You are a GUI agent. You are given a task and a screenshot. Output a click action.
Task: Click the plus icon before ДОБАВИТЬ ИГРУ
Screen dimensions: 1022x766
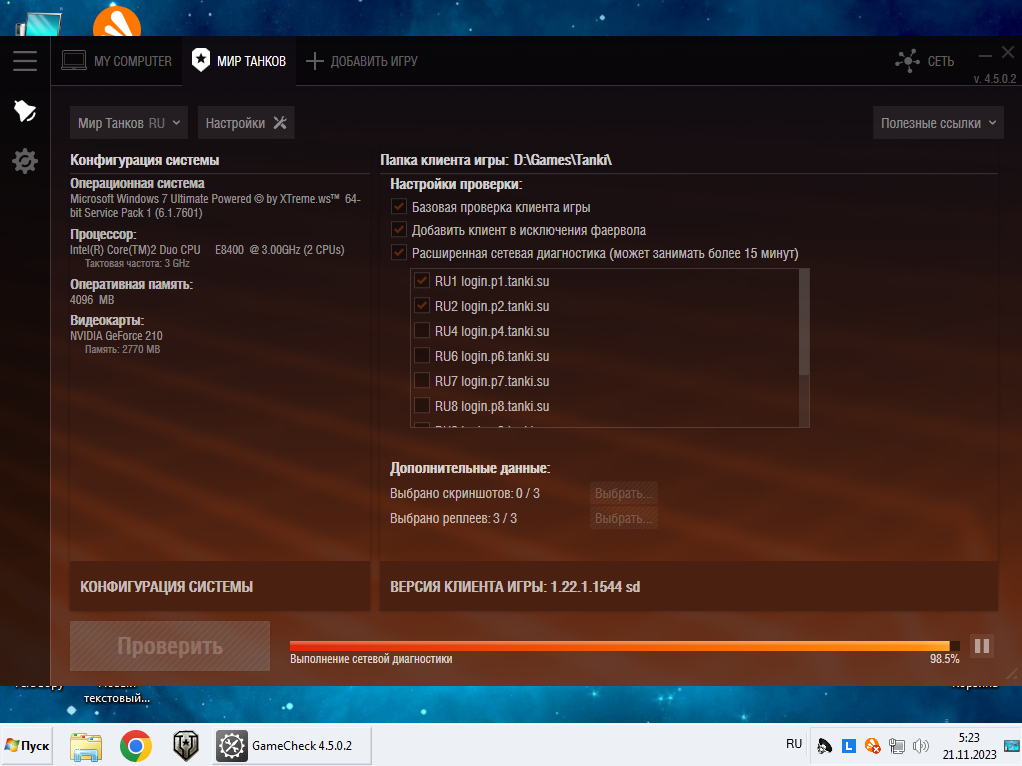click(x=315, y=61)
